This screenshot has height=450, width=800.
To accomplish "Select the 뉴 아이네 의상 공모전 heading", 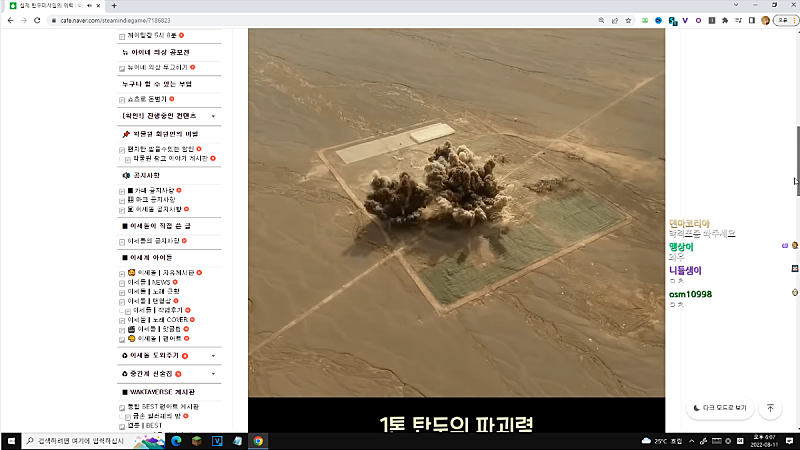I will click(x=156, y=52).
